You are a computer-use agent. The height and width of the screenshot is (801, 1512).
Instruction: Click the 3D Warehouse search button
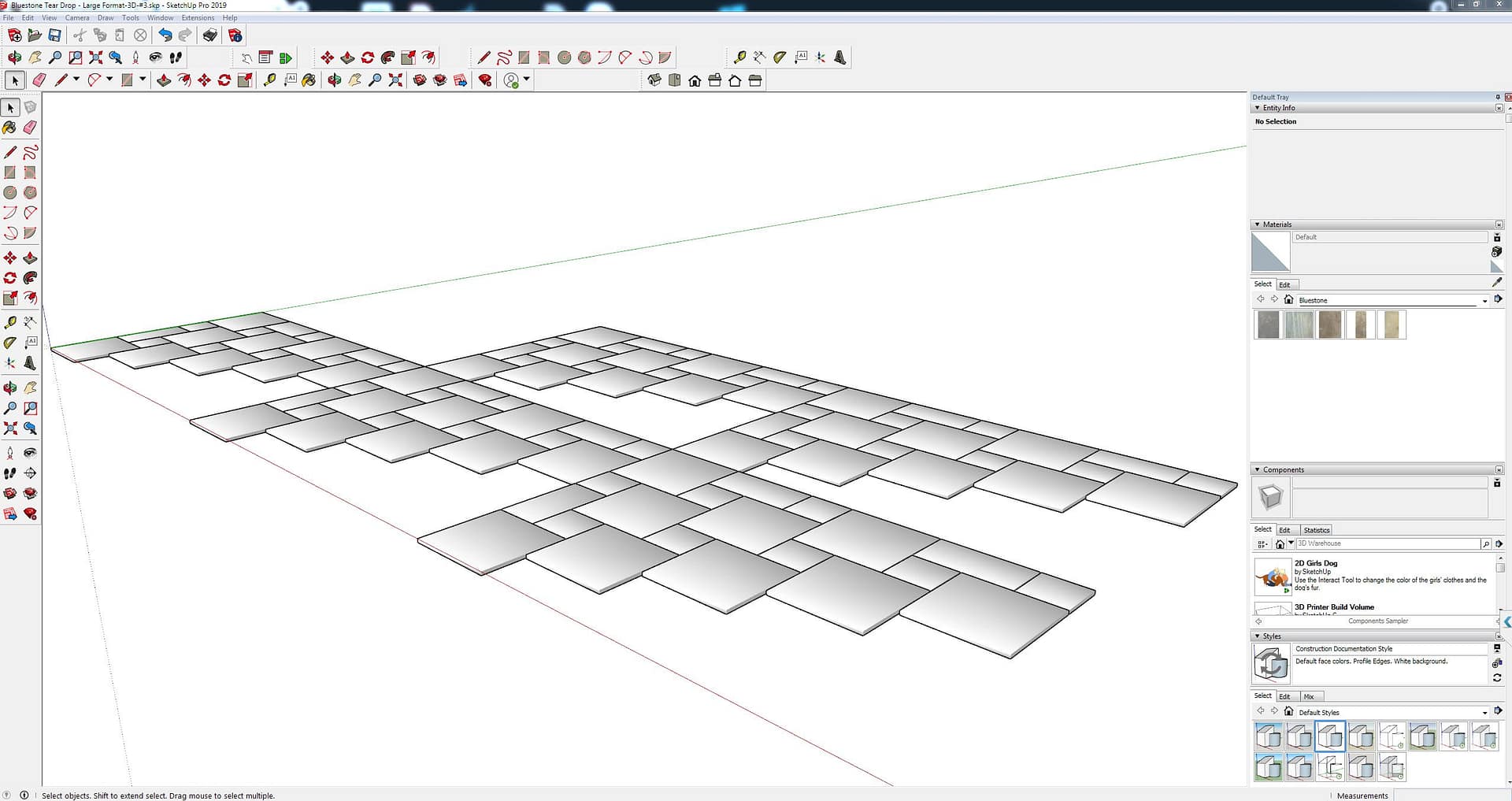1485,543
